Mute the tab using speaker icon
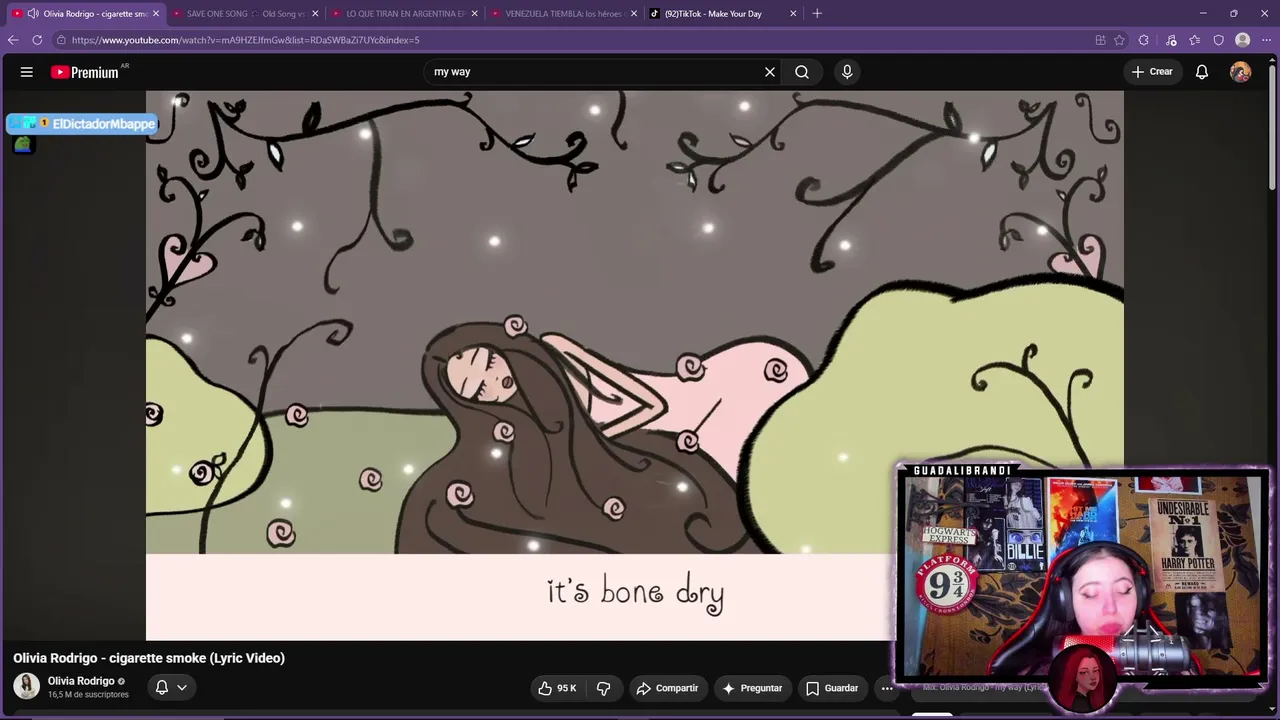Viewport: 1280px width, 720px height. tap(33, 14)
